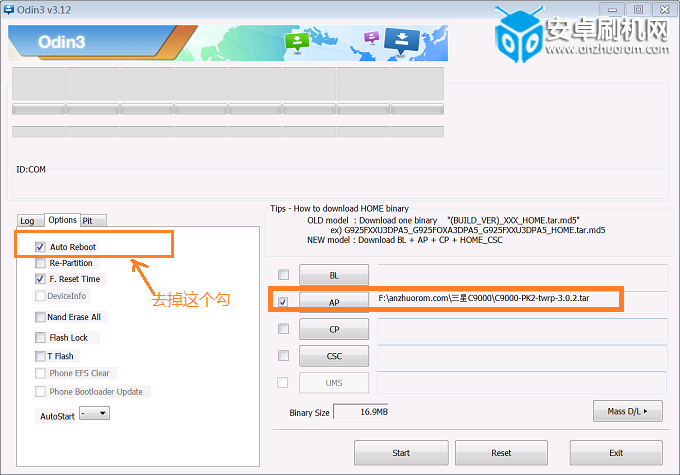
Task: Check the BL file checkbox
Action: pyautogui.click(x=283, y=275)
